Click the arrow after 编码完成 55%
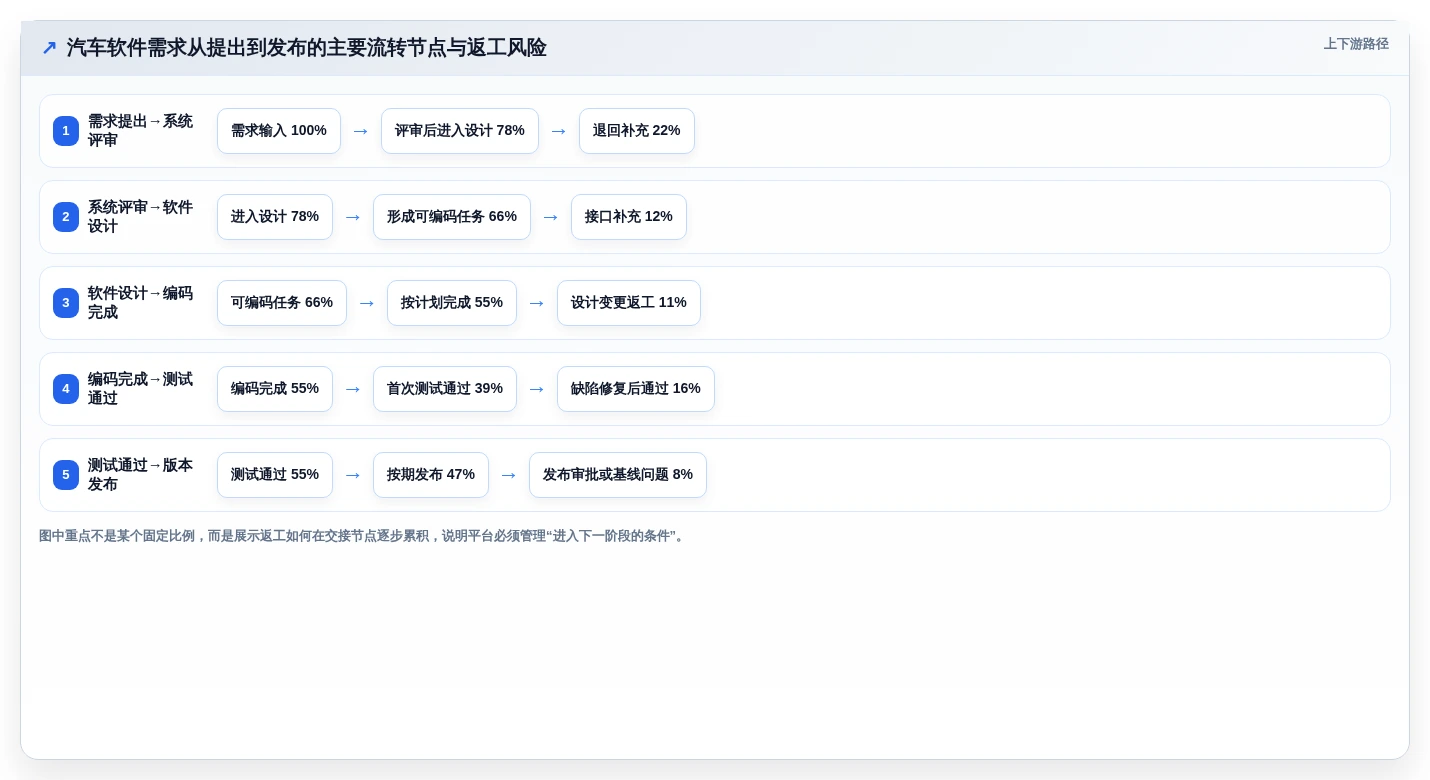 353,389
